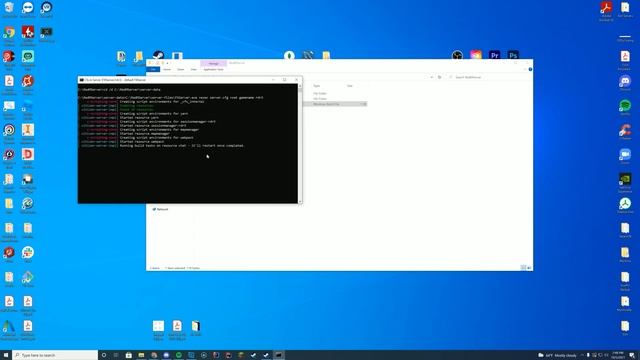Open the Windows Start menu
Screen dimensions: 640x360
6,355
